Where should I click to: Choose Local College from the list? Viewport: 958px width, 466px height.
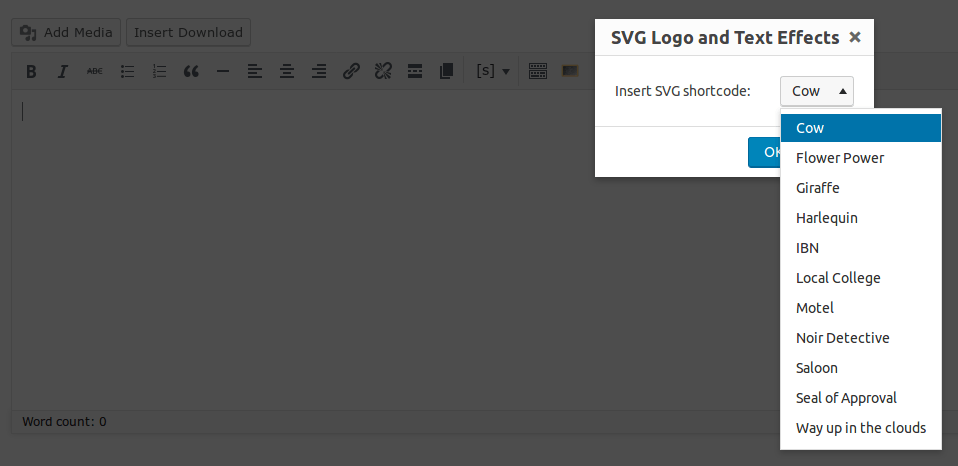(x=861, y=277)
